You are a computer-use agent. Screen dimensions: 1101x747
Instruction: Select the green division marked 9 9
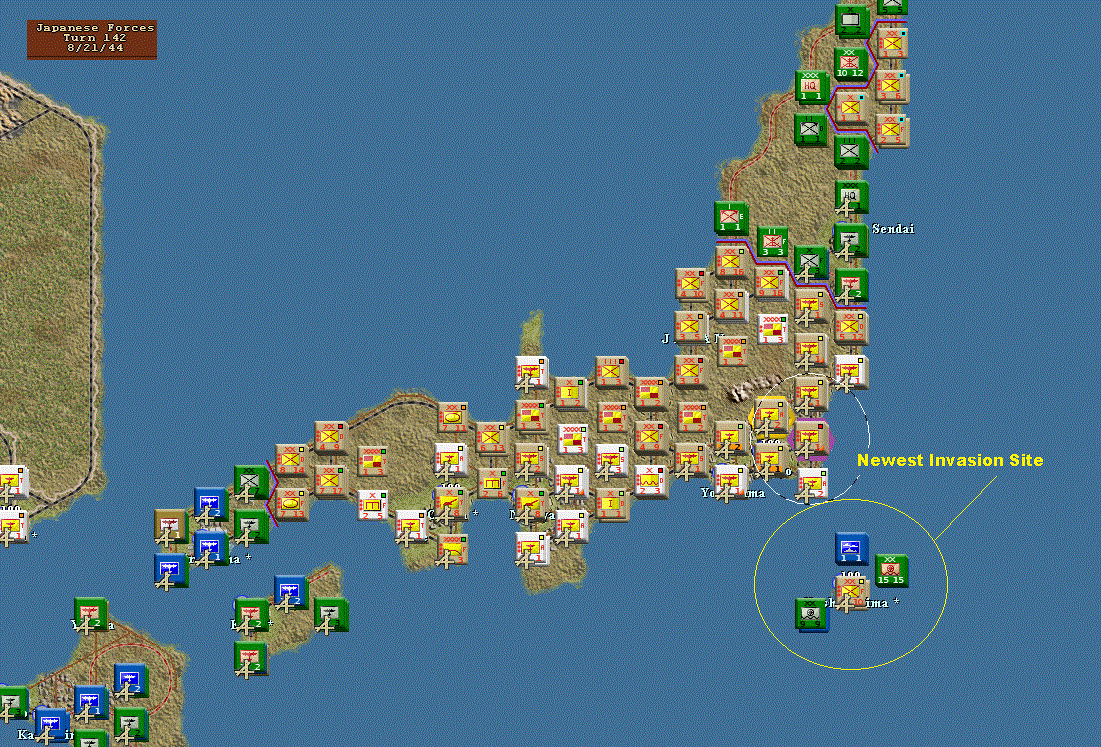tap(812, 614)
